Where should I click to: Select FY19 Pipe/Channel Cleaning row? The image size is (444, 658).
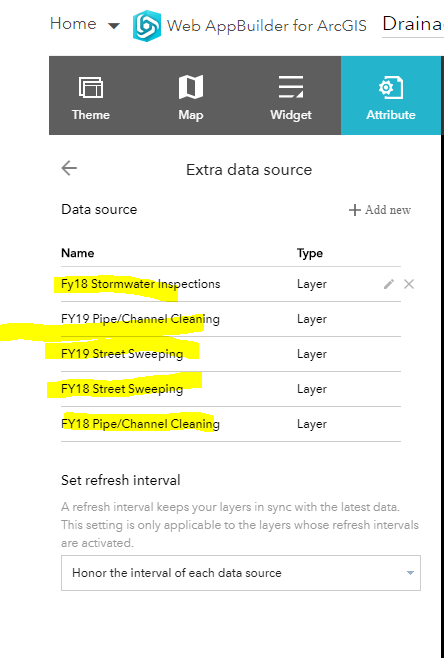pos(231,319)
